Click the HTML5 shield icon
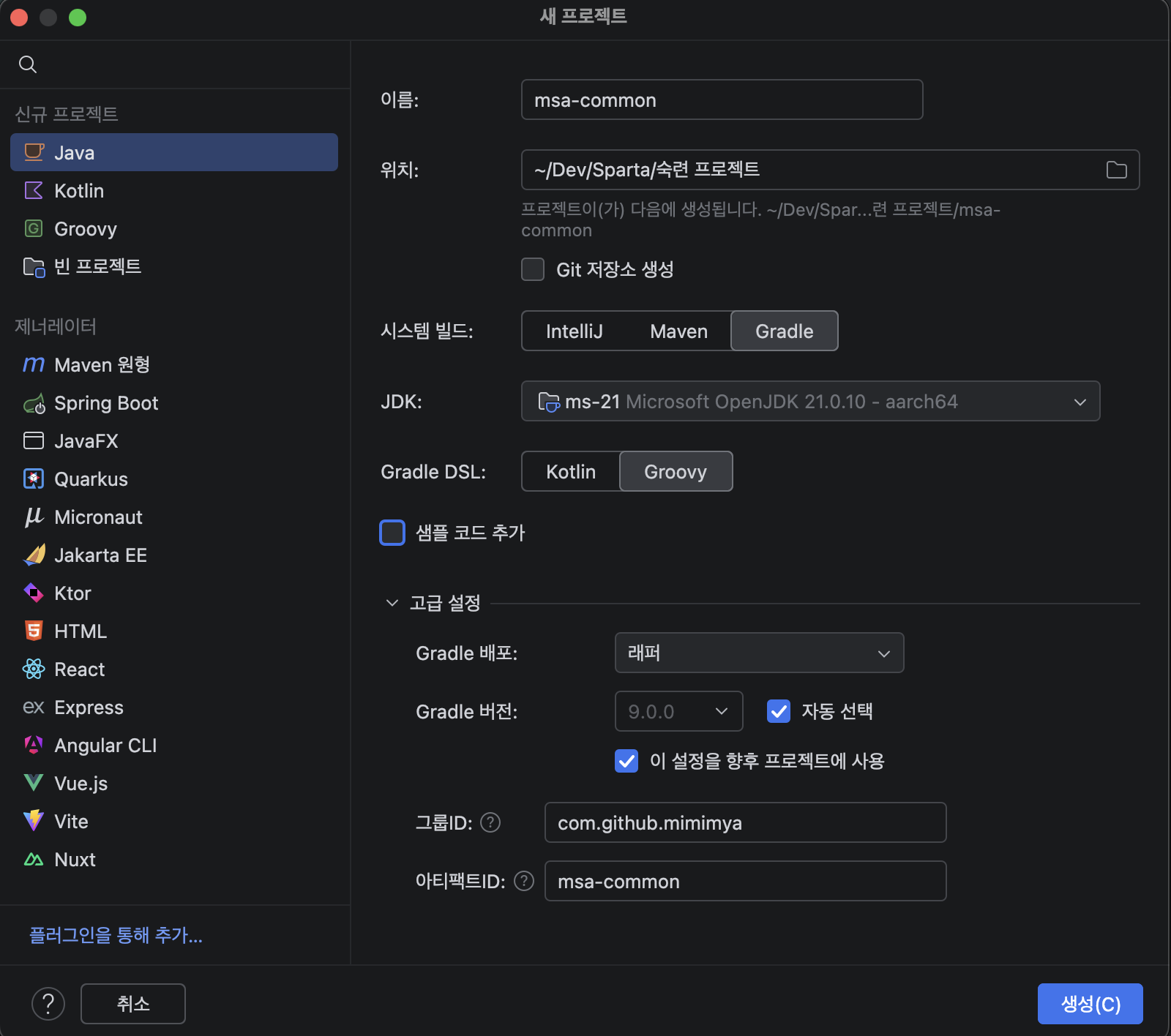The width and height of the screenshot is (1171, 1036). [34, 631]
